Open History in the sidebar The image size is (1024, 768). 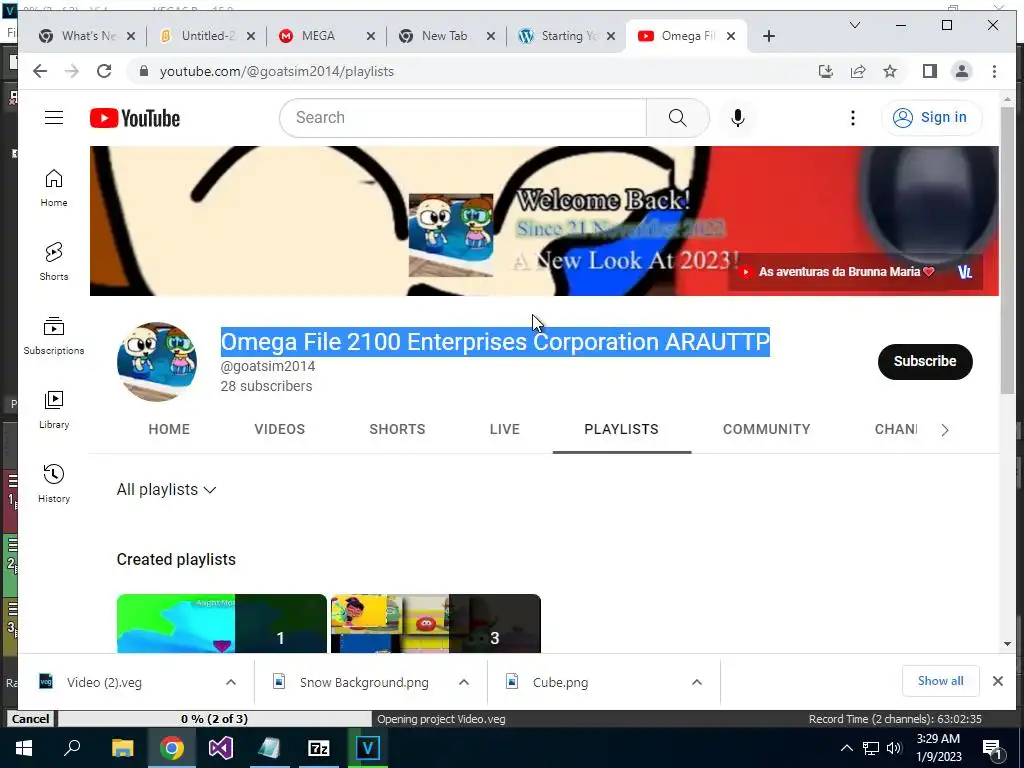54,483
